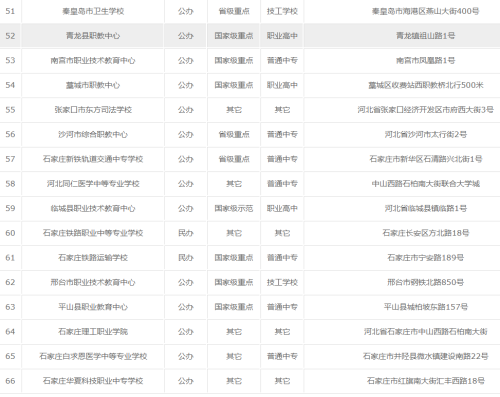Select 河北同仁医学中等专业学校 row name
500x397 pixels.
point(93,184)
